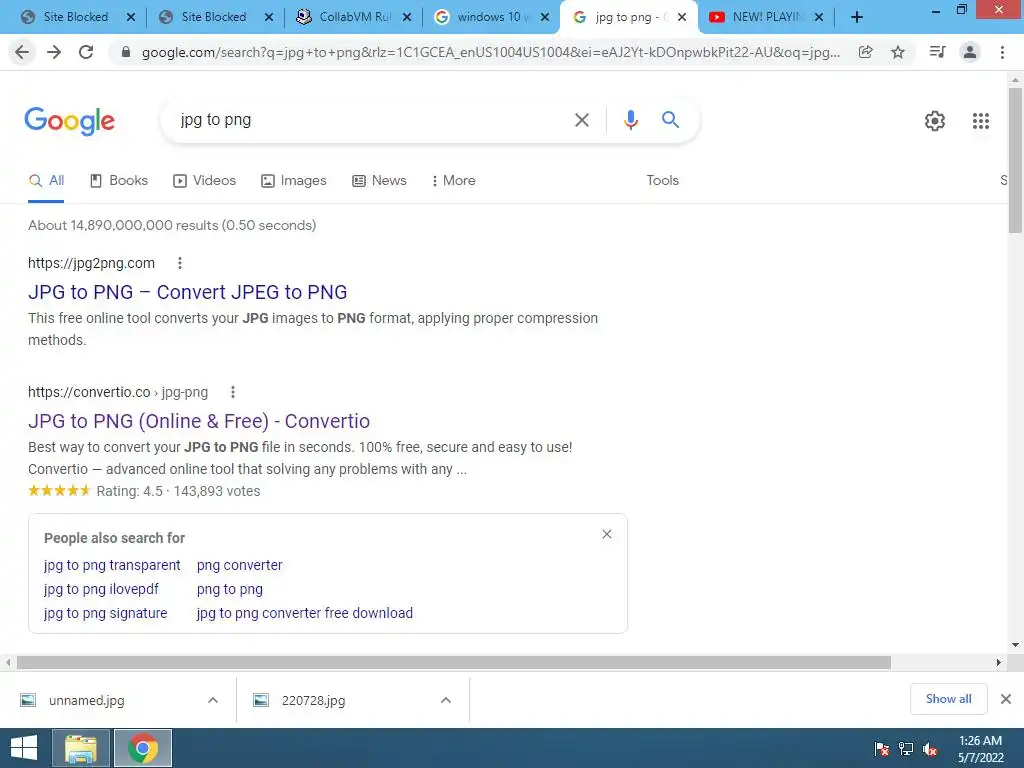Click the Google logo
The height and width of the screenshot is (768, 1024).
(69, 121)
